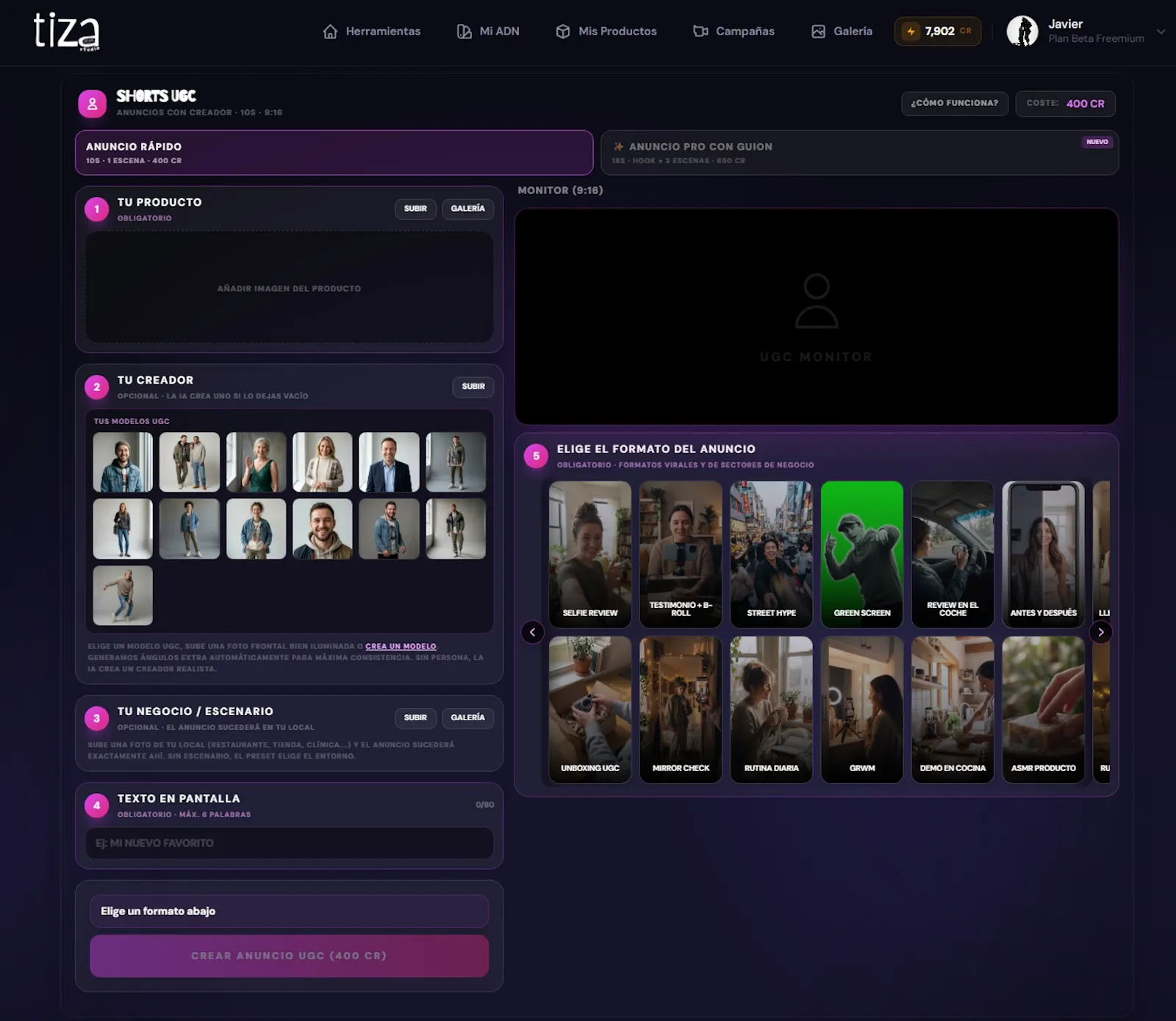1176x1021 pixels.
Task: Select smiling bearded man in hoodie model
Action: point(323,529)
